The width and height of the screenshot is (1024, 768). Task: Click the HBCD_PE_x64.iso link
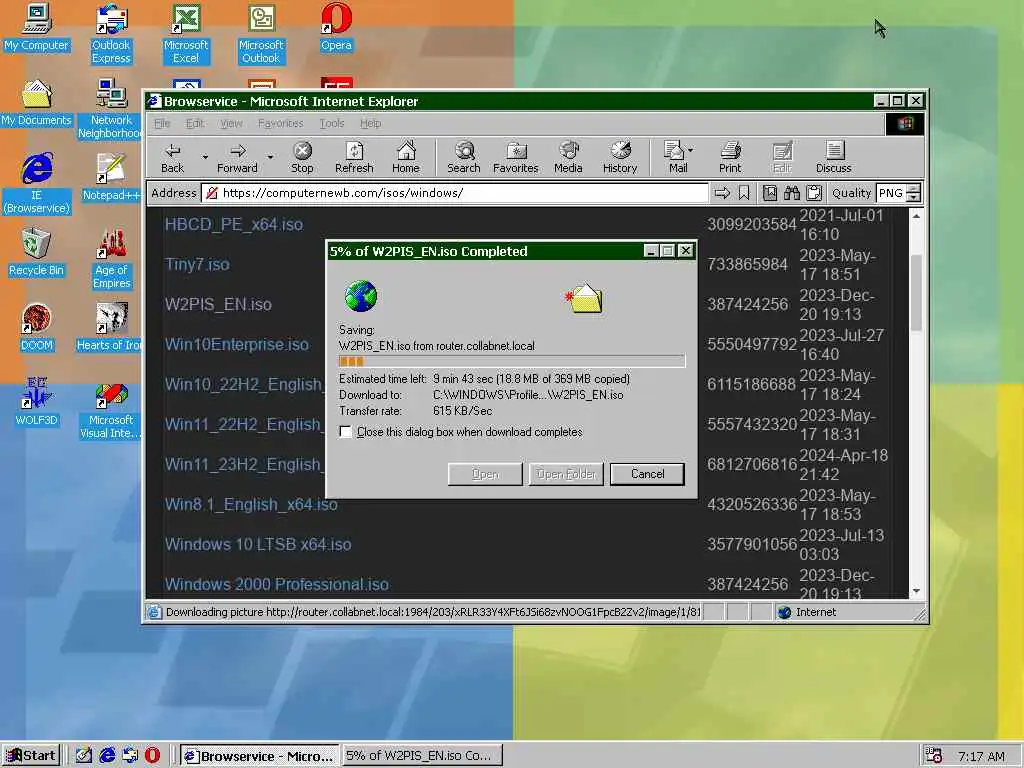234,225
